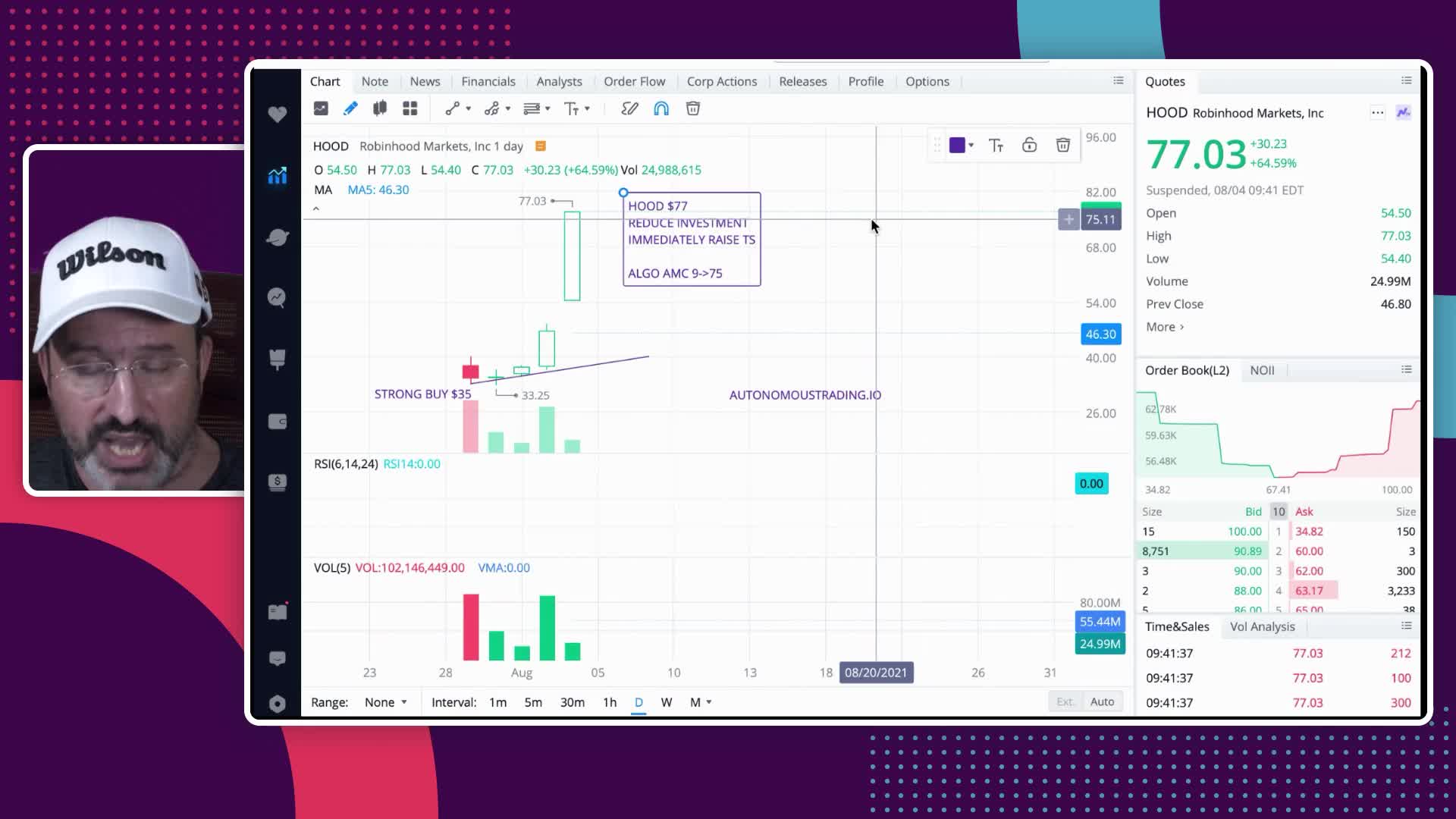1456x819 pixels.
Task: Edit annotation text style in floating toolbar
Action: pos(996,145)
